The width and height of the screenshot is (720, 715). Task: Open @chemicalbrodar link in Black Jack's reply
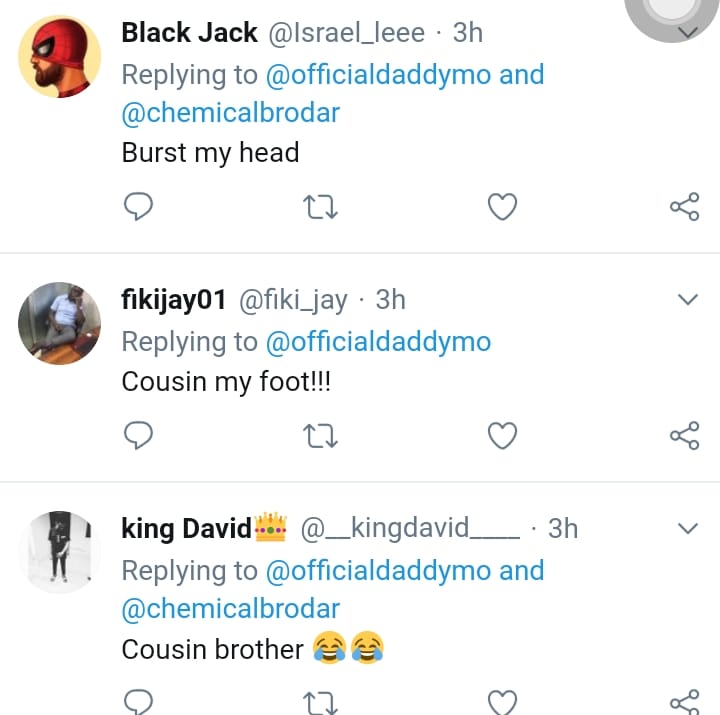pos(231,113)
